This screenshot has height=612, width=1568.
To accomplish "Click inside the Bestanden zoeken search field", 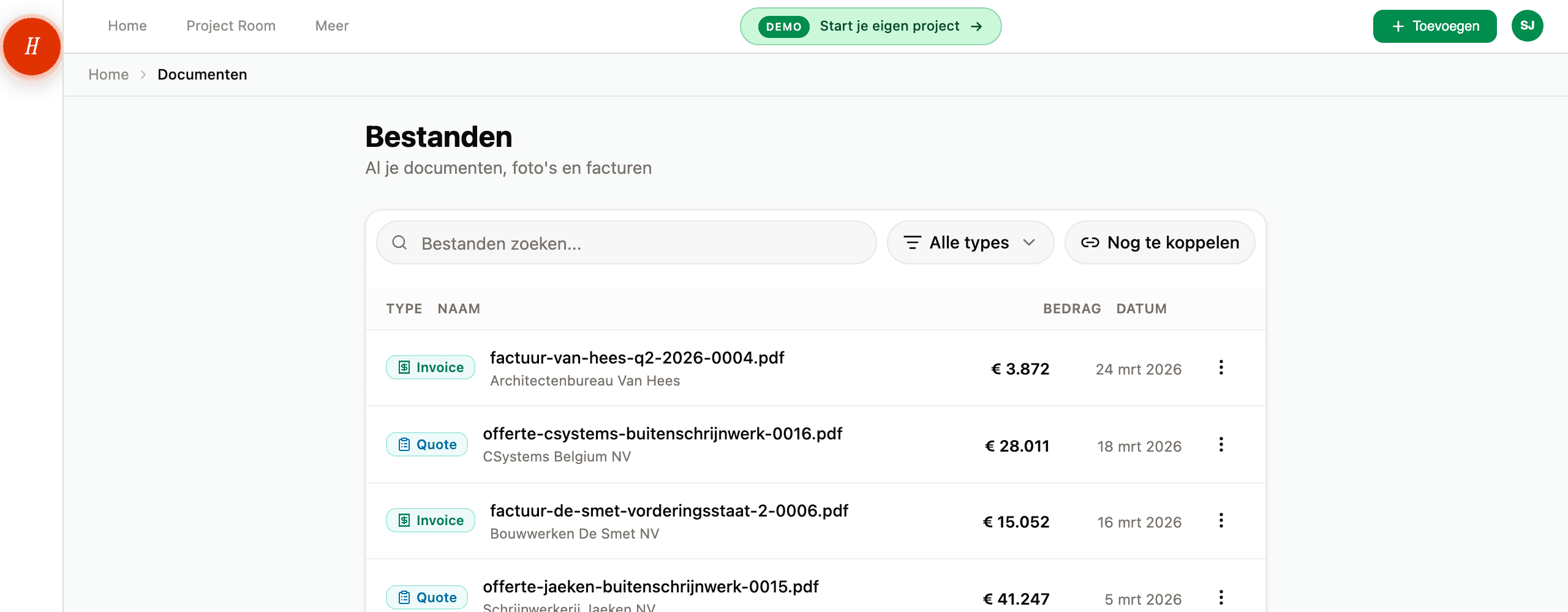I will pyautogui.click(x=612, y=242).
